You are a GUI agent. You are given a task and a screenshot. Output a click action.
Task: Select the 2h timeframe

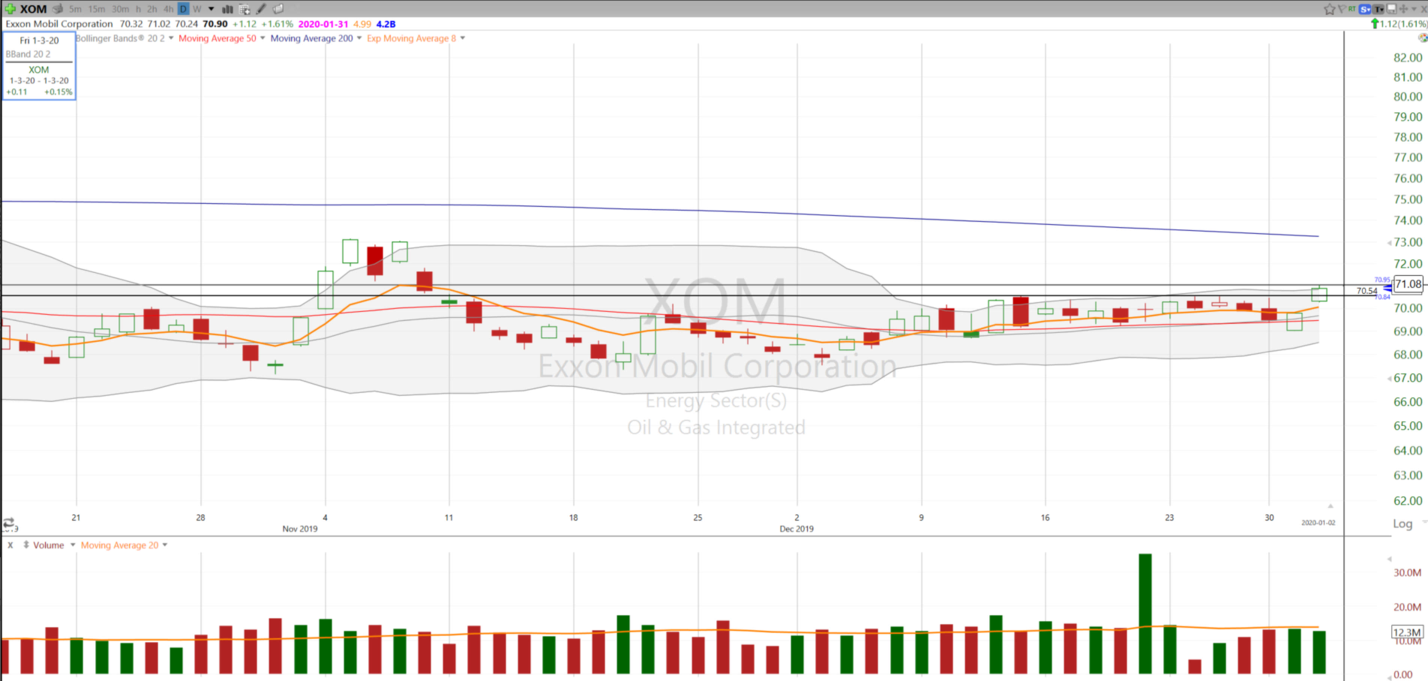coord(151,9)
